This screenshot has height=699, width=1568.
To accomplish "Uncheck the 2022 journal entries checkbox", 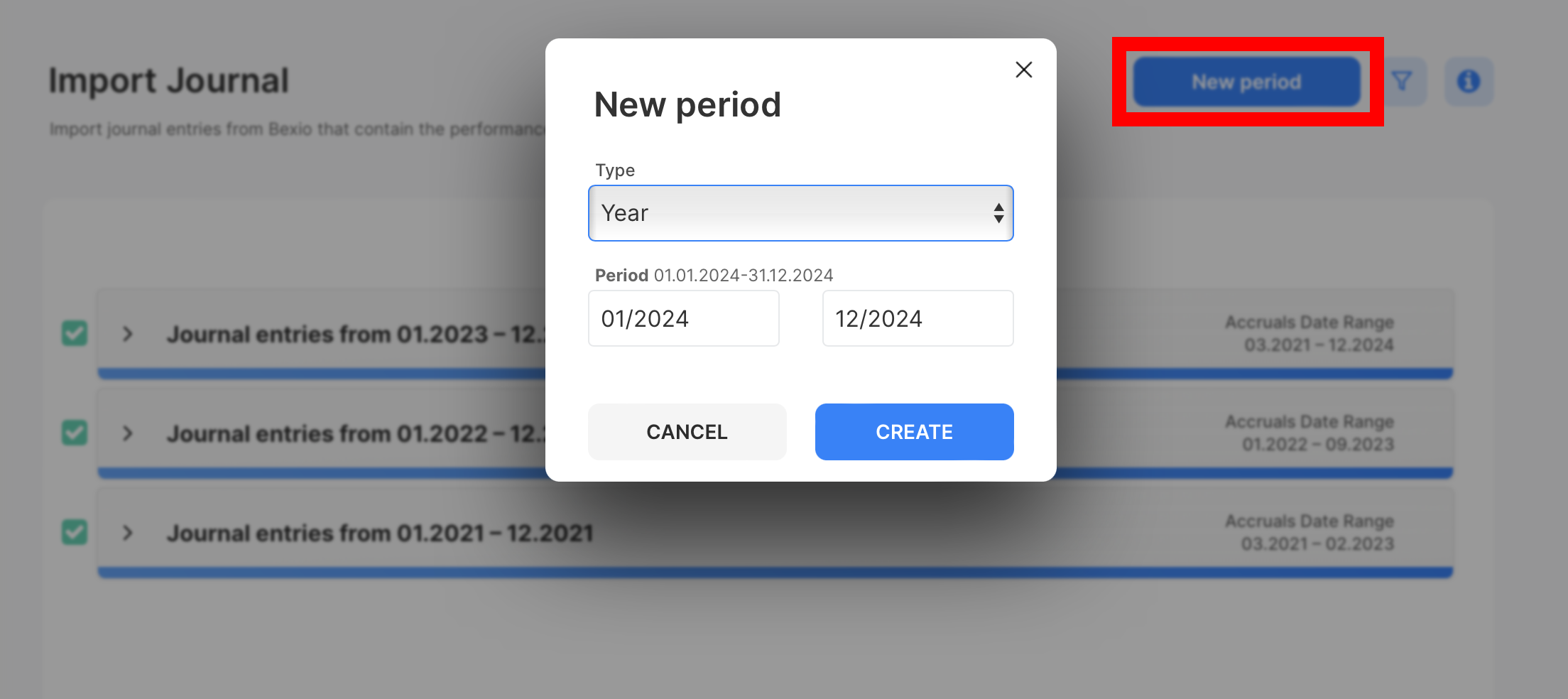I will point(75,433).
